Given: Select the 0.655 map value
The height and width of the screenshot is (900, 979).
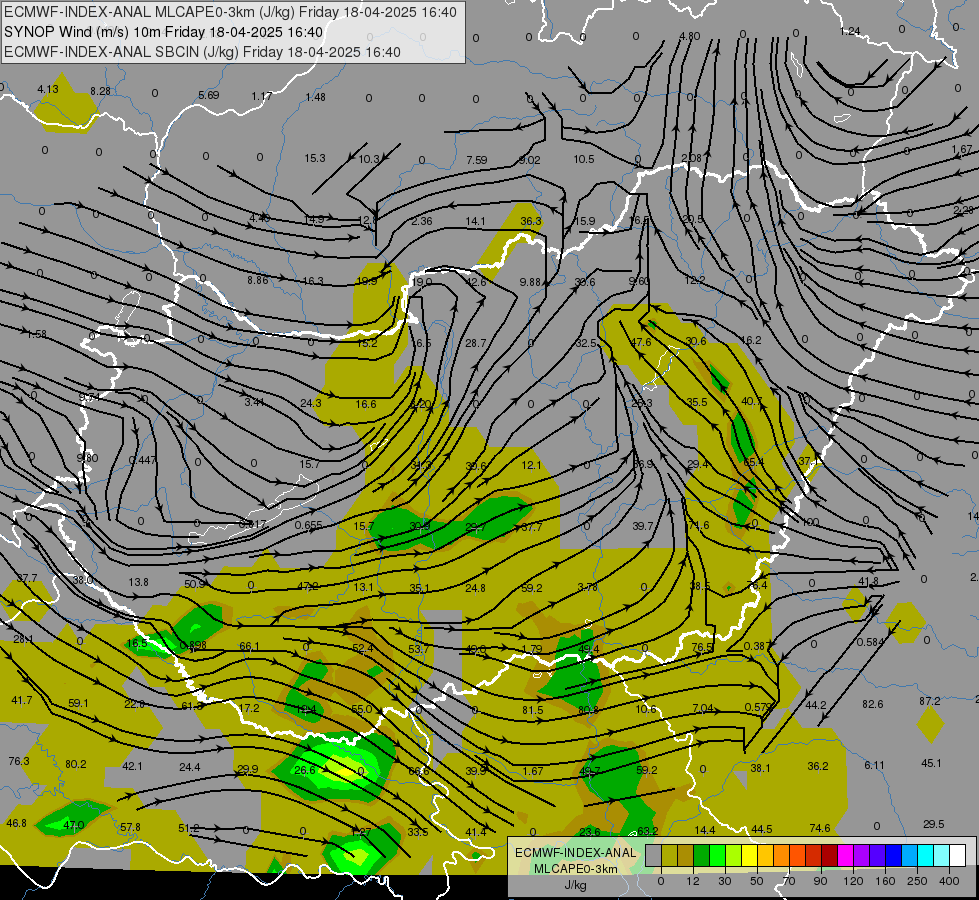Looking at the screenshot, I should click(x=308, y=525).
